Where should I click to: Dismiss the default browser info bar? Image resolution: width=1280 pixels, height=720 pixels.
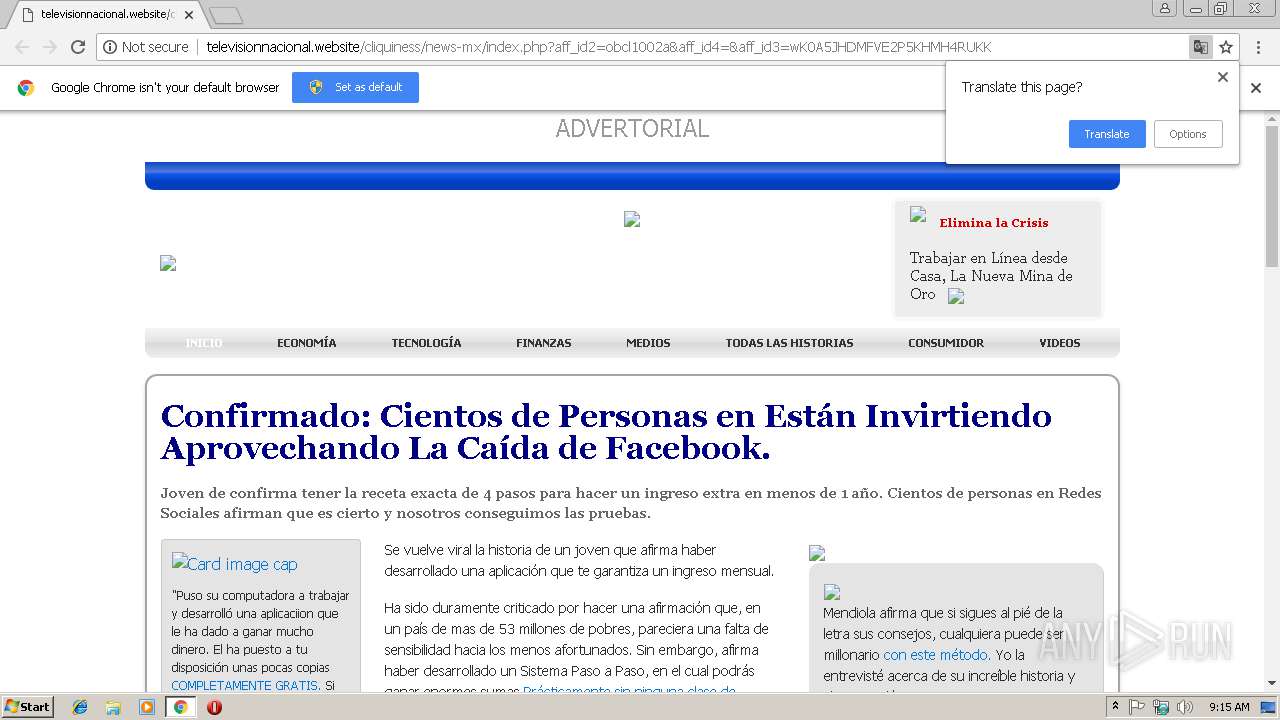pyautogui.click(x=1256, y=88)
